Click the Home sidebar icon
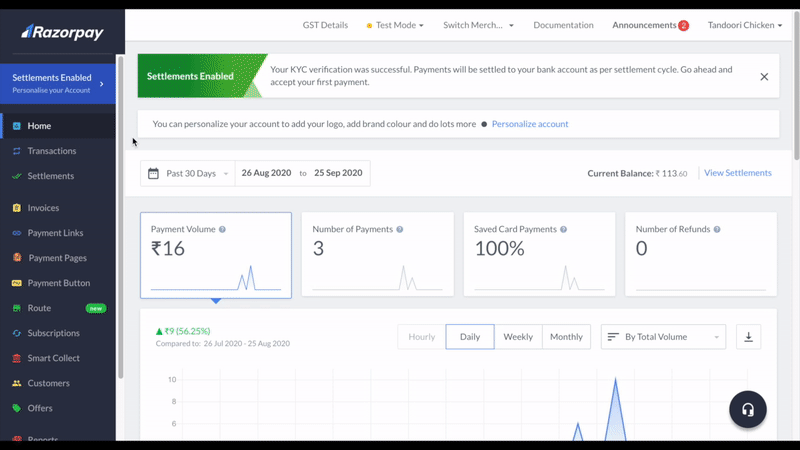This screenshot has width=800, height=450. [x=16, y=126]
